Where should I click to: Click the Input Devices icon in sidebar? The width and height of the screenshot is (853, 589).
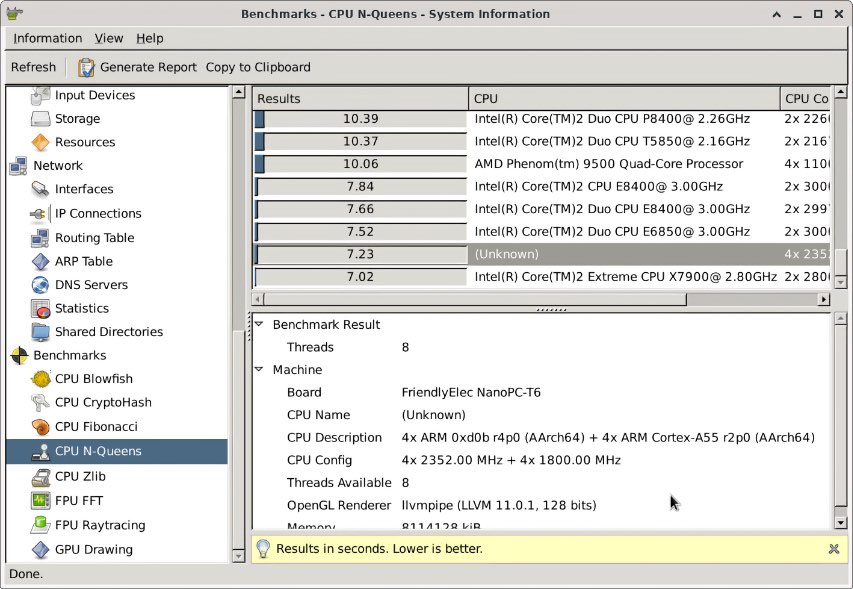point(41,96)
